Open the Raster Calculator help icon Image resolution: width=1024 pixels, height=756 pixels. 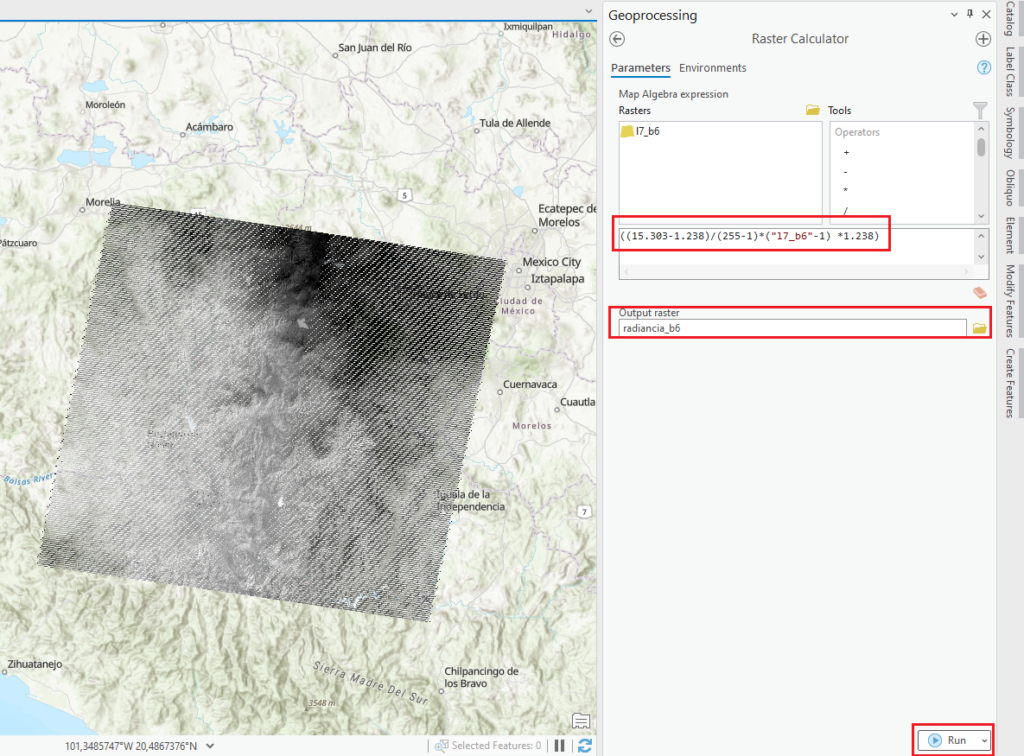coord(983,68)
